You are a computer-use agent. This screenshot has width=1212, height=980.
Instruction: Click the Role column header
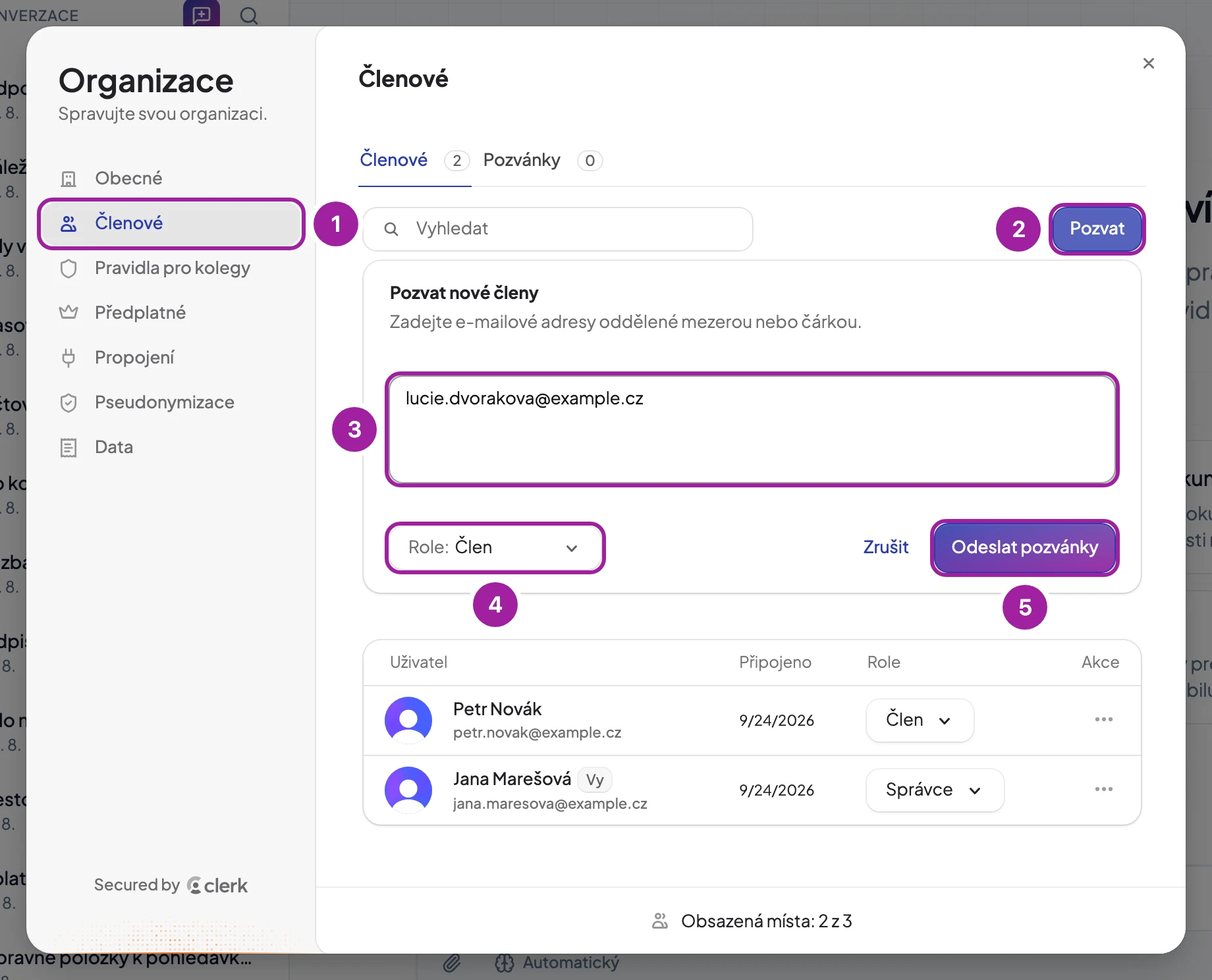883,663
